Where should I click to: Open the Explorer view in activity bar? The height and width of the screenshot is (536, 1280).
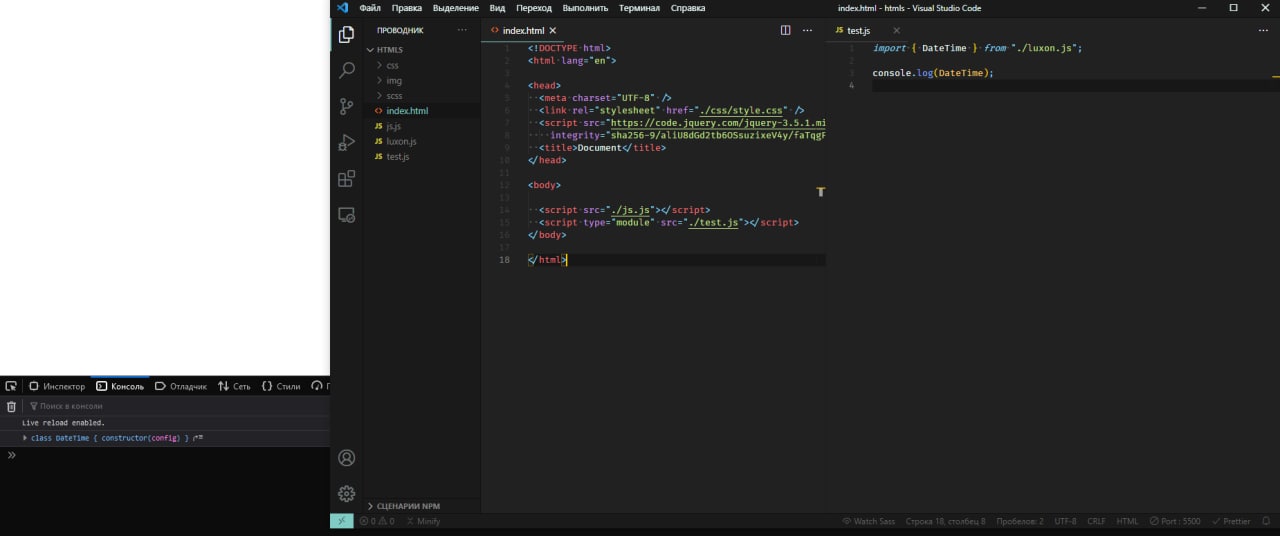[x=346, y=35]
